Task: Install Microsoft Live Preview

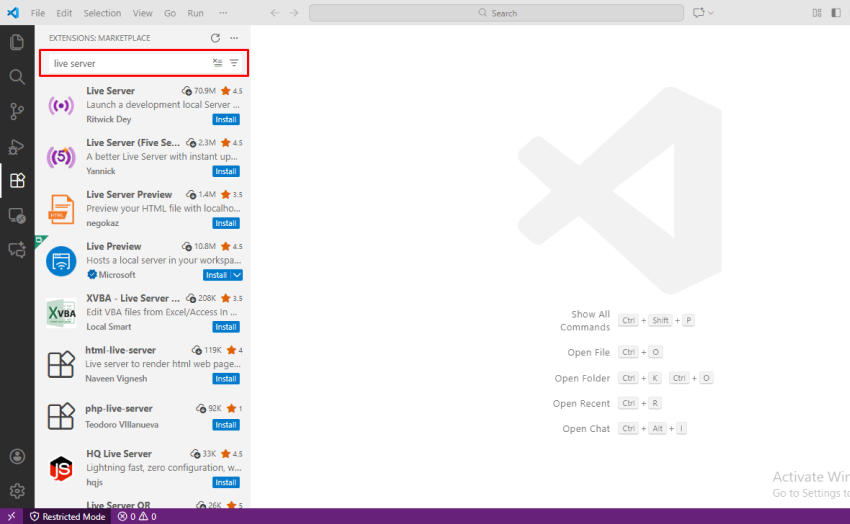Action: [x=216, y=275]
